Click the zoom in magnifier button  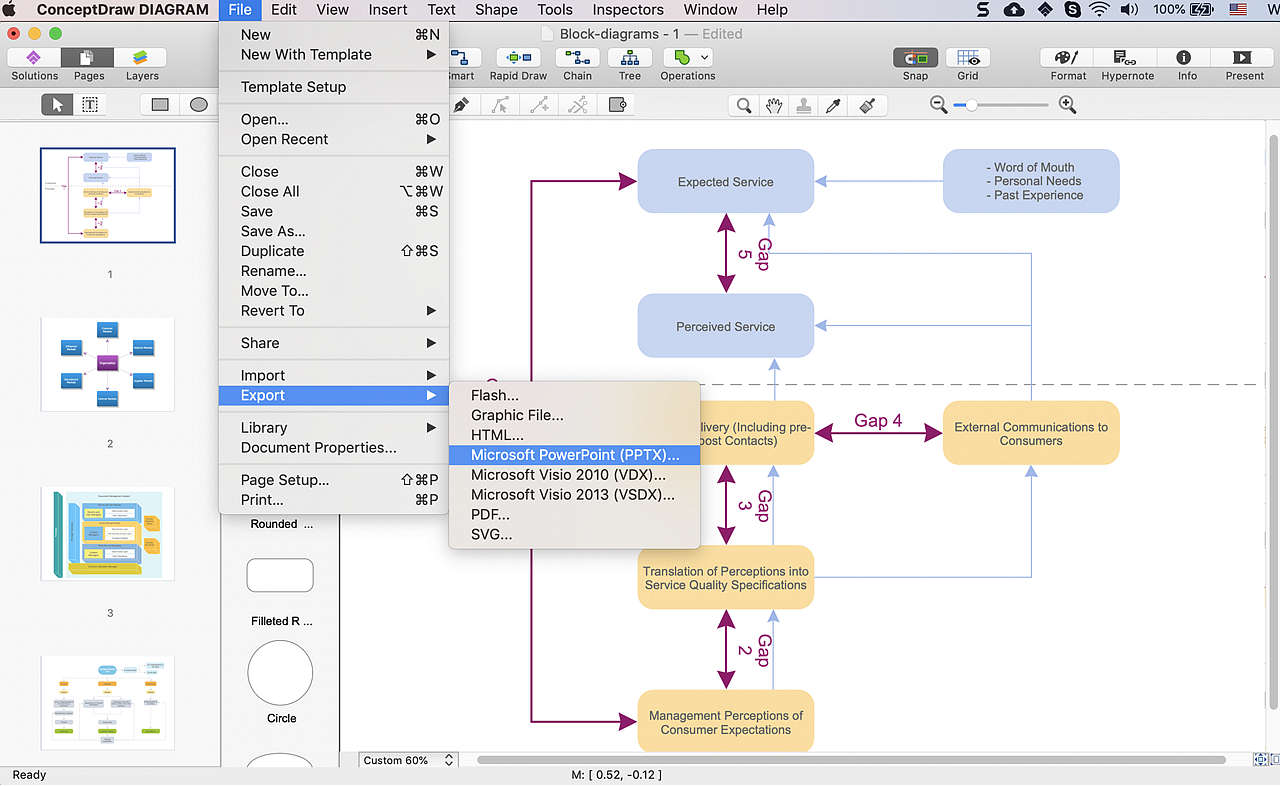point(1067,105)
